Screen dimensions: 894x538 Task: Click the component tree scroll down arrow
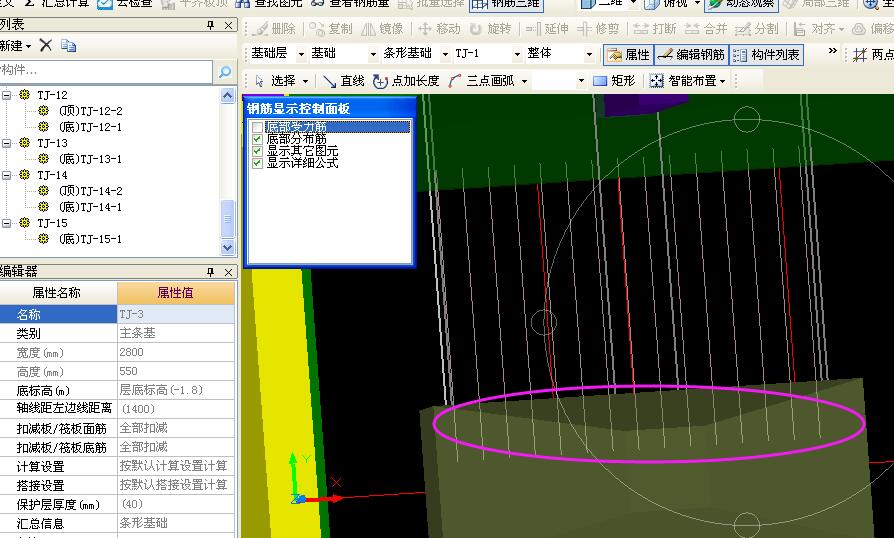click(227, 247)
